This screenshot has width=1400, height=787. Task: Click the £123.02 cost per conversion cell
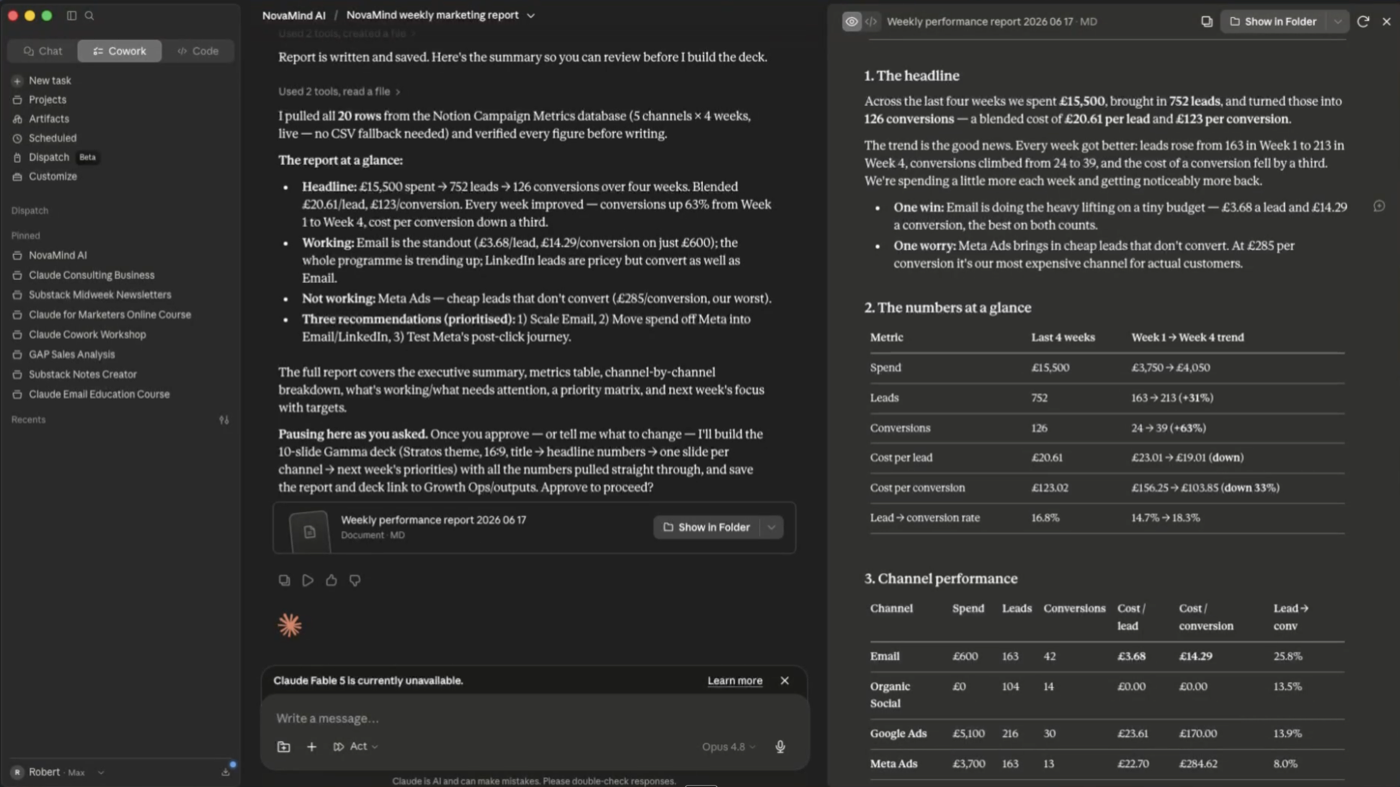click(1050, 488)
